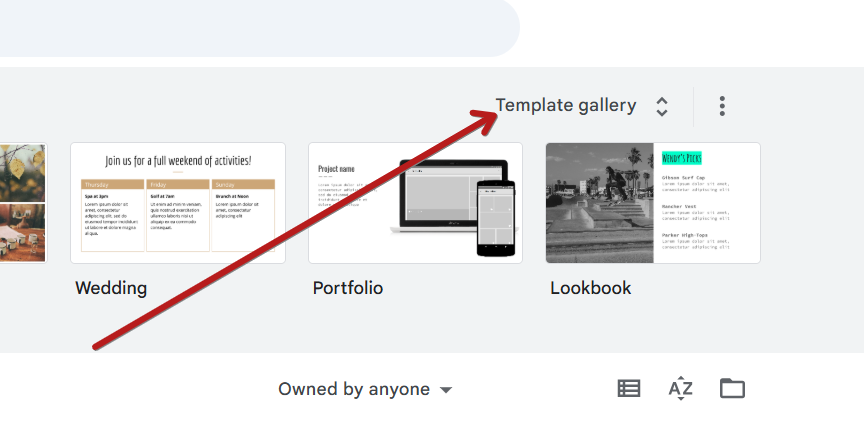Open the AZ sort options
The width and height of the screenshot is (864, 423).
pyautogui.click(x=680, y=389)
